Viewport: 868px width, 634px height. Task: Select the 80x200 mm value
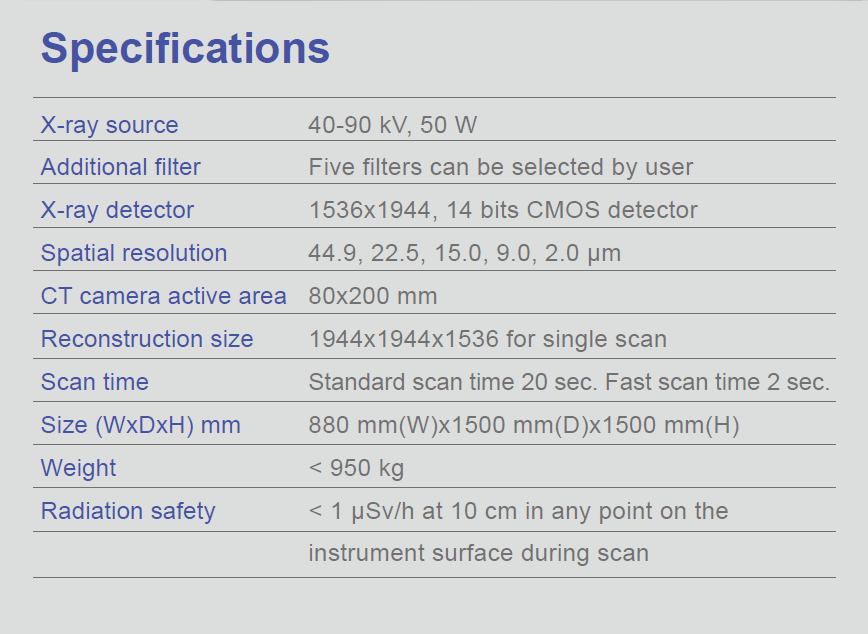tap(372, 296)
